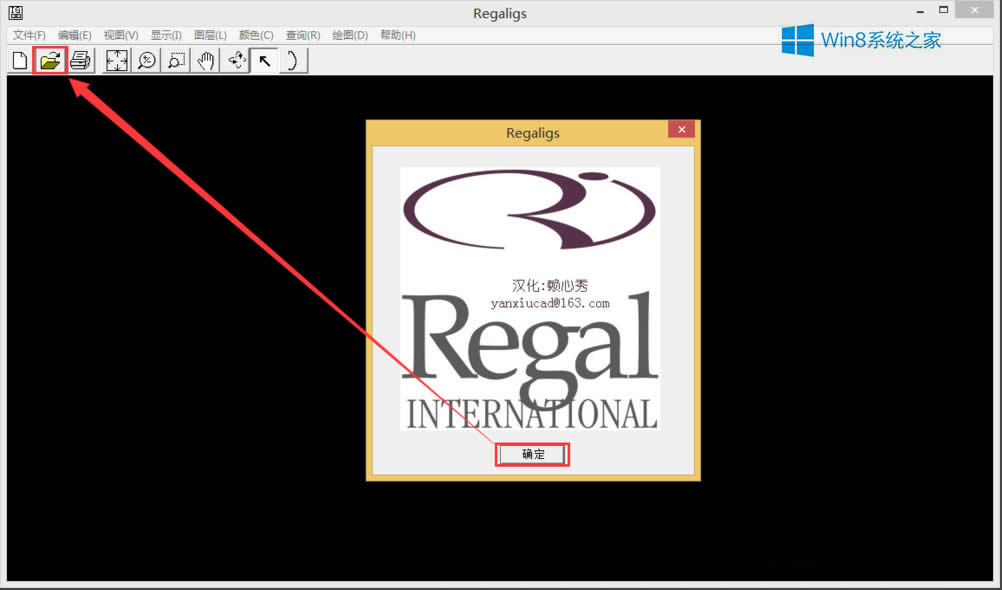The width and height of the screenshot is (1002, 590).
Task: Click the Print toolbar icon
Action: coord(81,61)
